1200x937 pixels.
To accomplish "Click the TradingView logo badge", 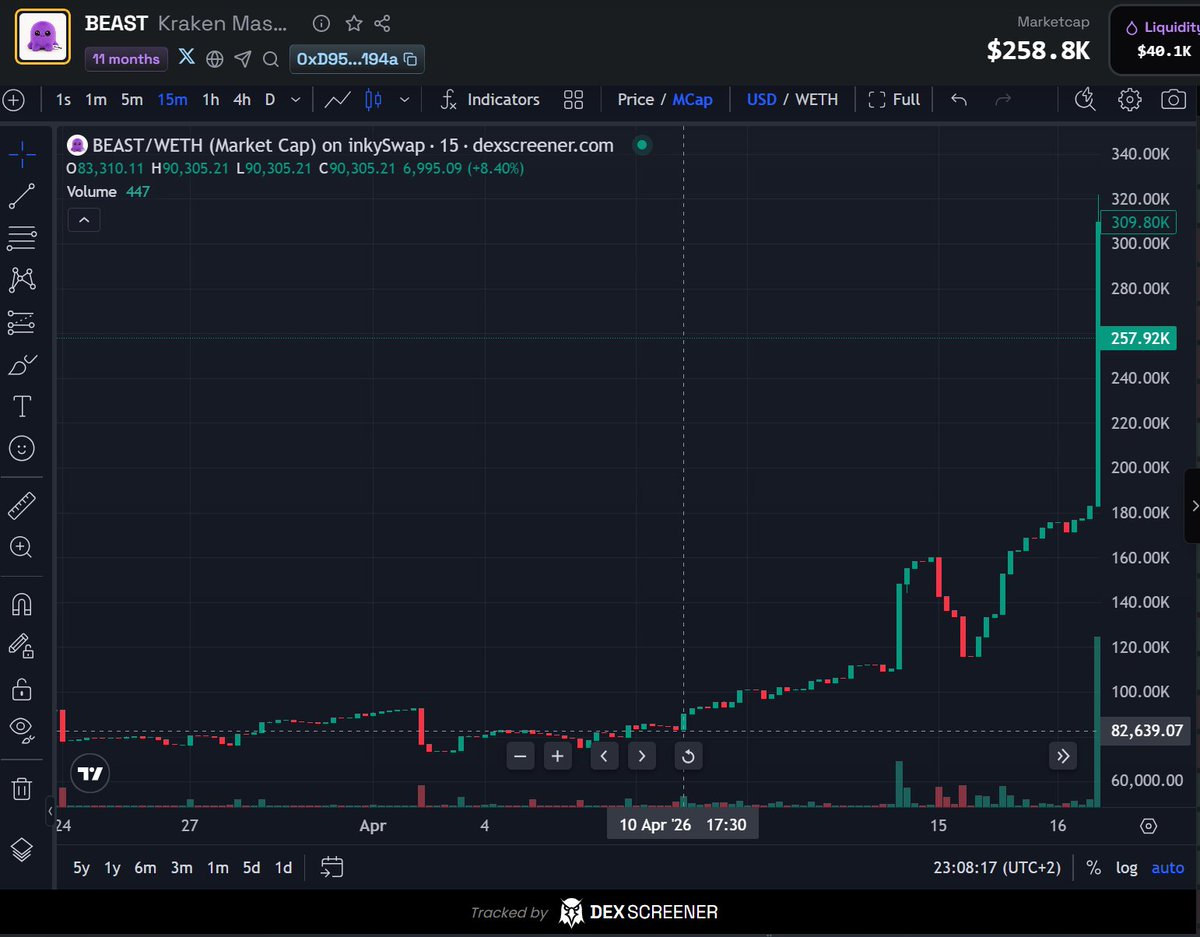I will (91, 773).
